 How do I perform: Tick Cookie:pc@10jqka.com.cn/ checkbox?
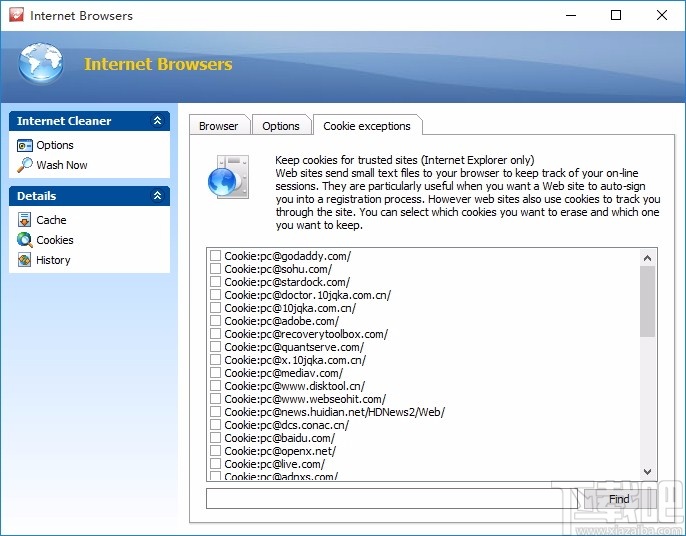click(215, 308)
